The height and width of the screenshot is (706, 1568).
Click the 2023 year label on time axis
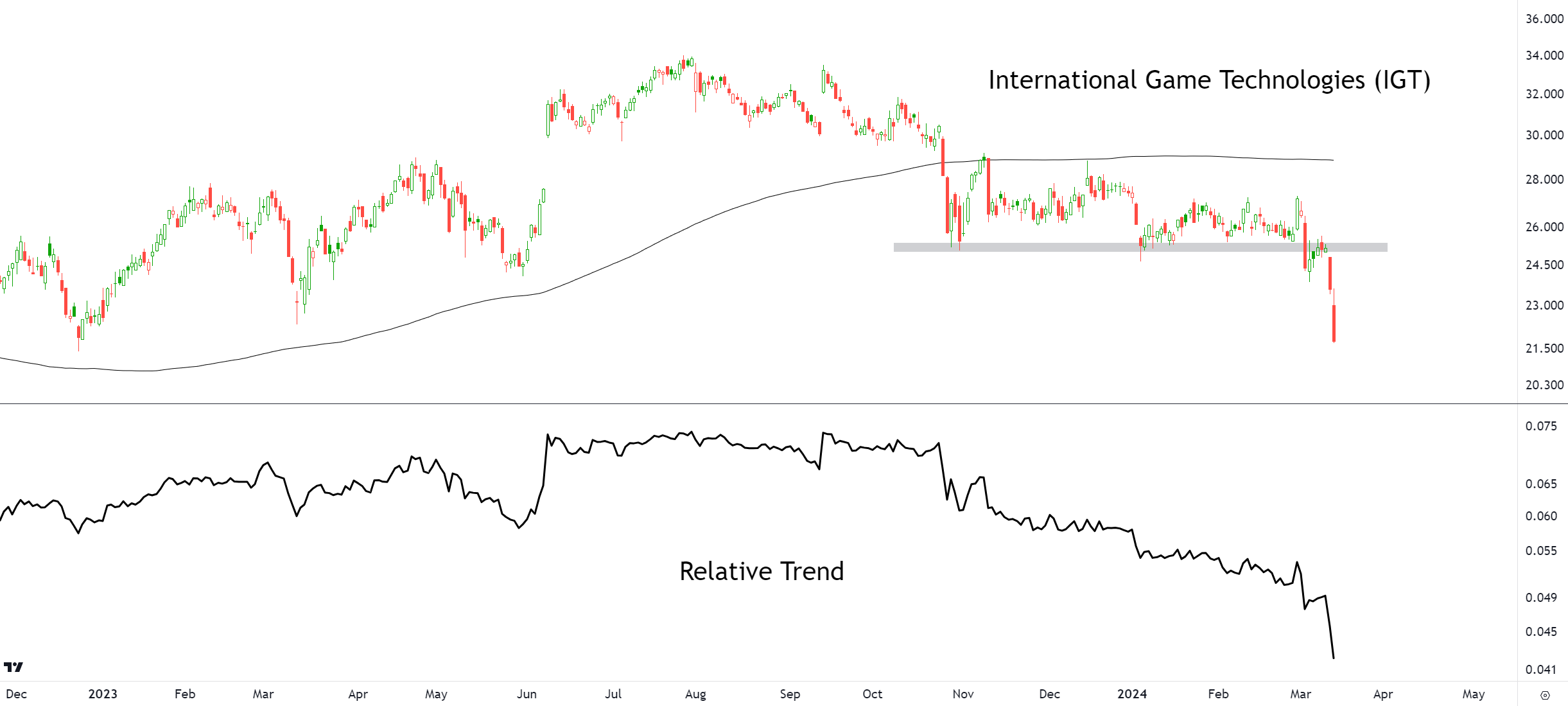click(103, 694)
